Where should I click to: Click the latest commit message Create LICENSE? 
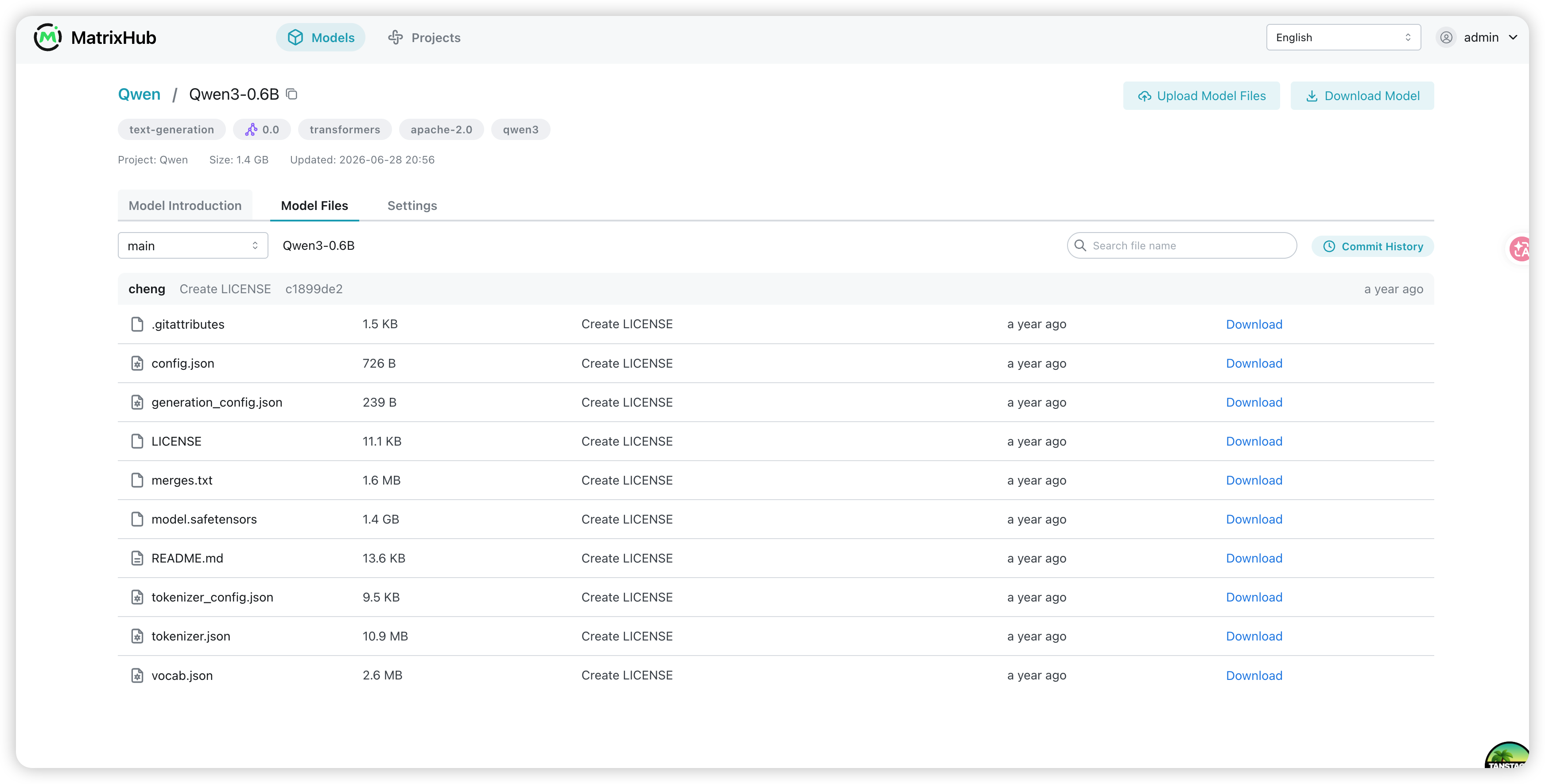pyautogui.click(x=225, y=288)
